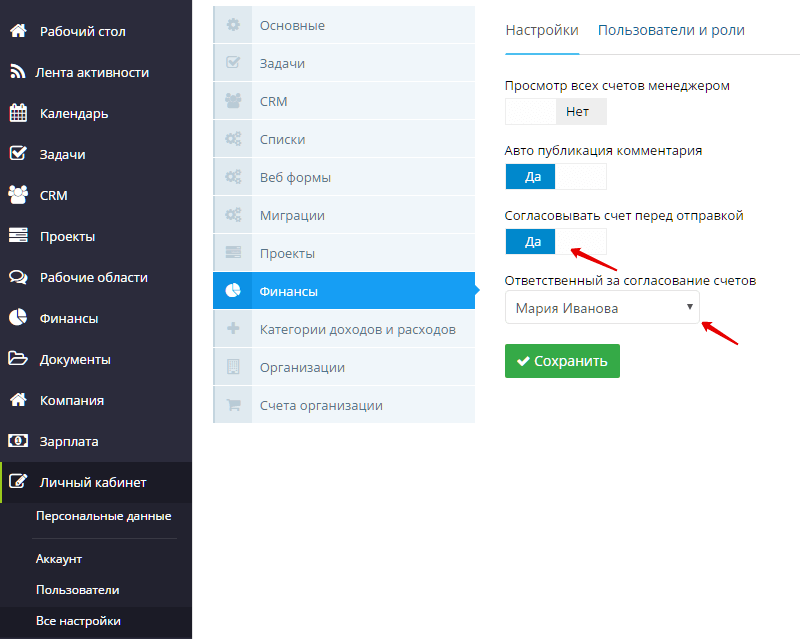Open the Календарь calendar icon

tap(17, 113)
